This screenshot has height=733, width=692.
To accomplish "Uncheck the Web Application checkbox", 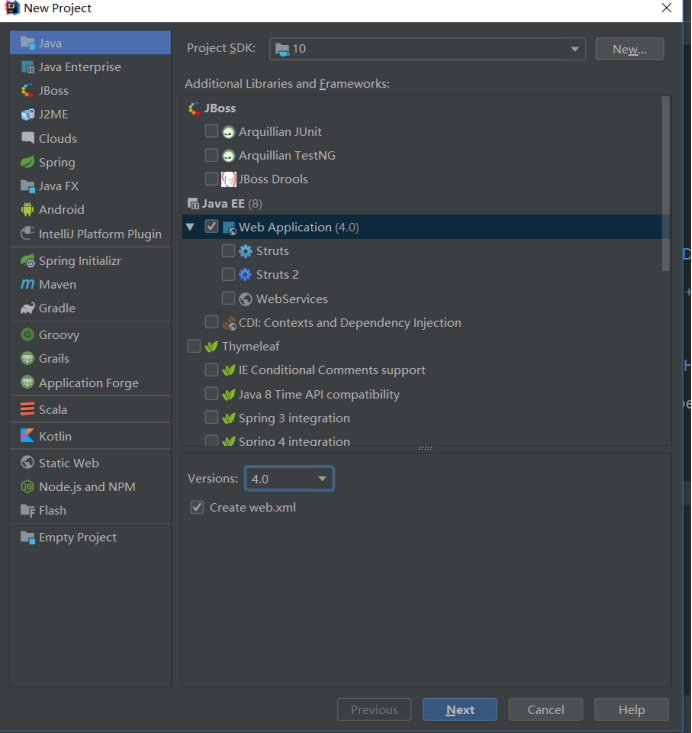I will 211,227.
